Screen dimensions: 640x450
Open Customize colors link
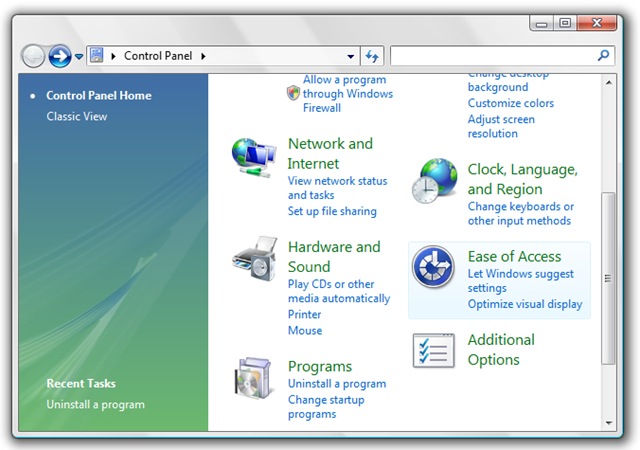click(x=511, y=103)
